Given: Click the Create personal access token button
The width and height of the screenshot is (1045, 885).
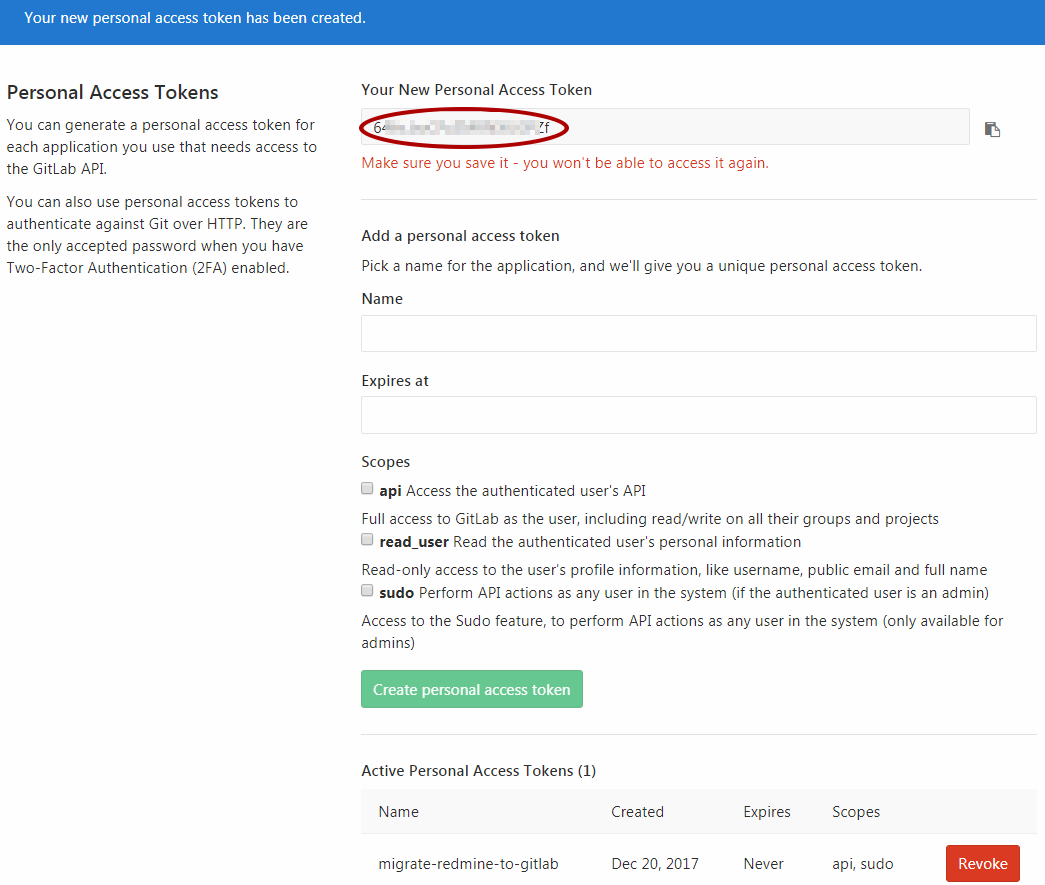Looking at the screenshot, I should pos(471,688).
